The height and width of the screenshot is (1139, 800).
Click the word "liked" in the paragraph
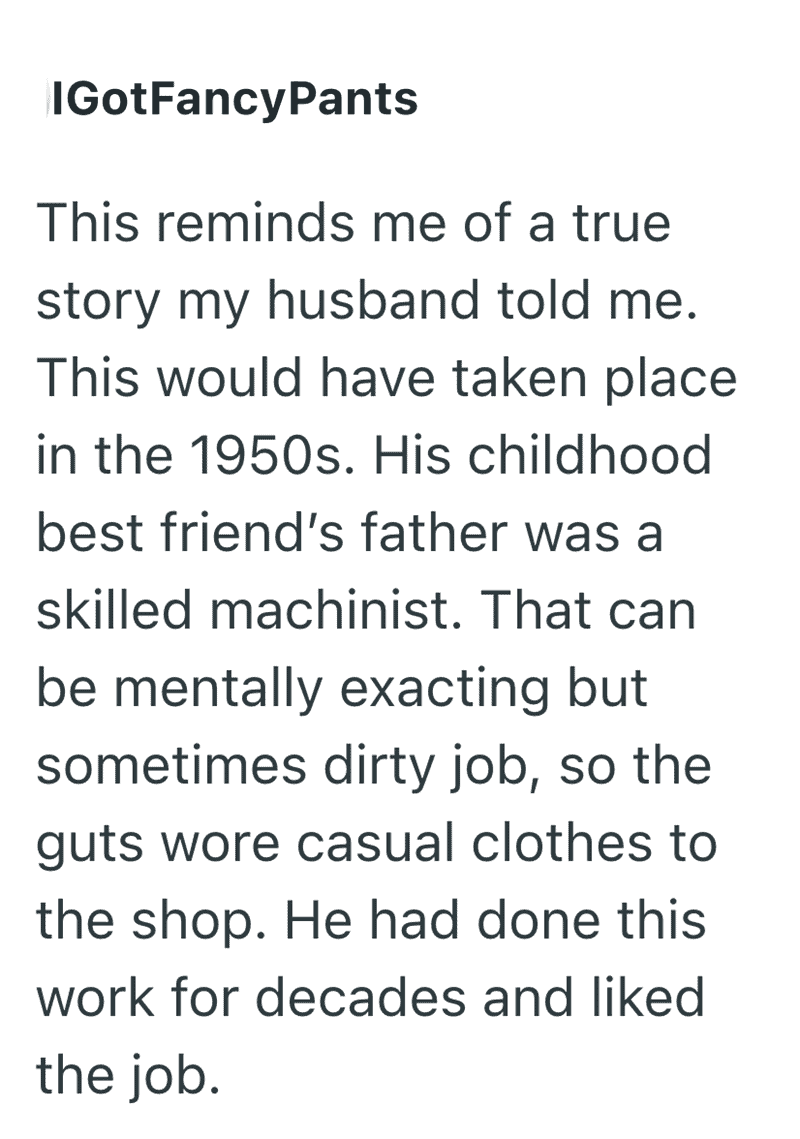click(x=647, y=997)
